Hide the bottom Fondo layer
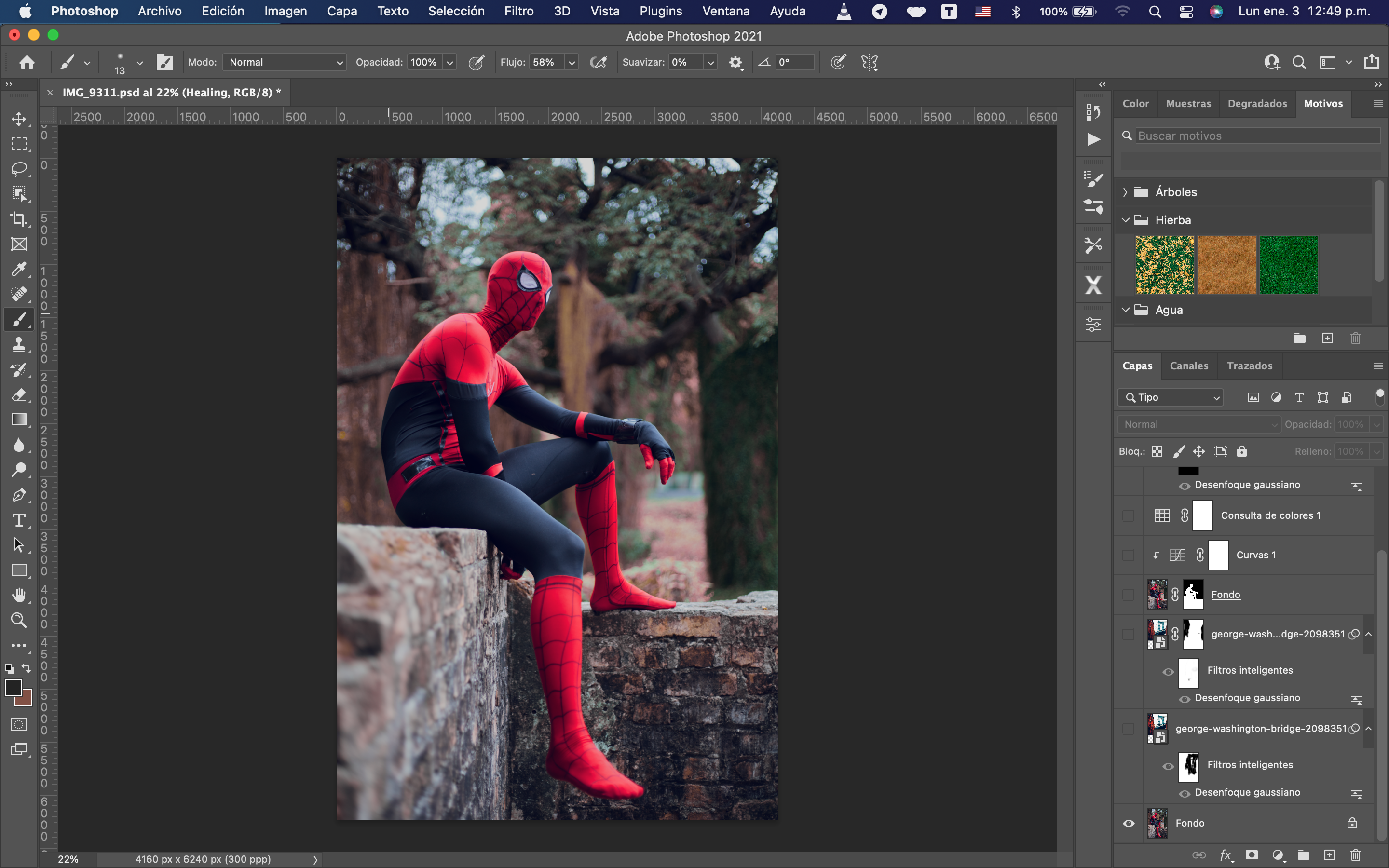Viewport: 1389px width, 868px height. point(1129,823)
